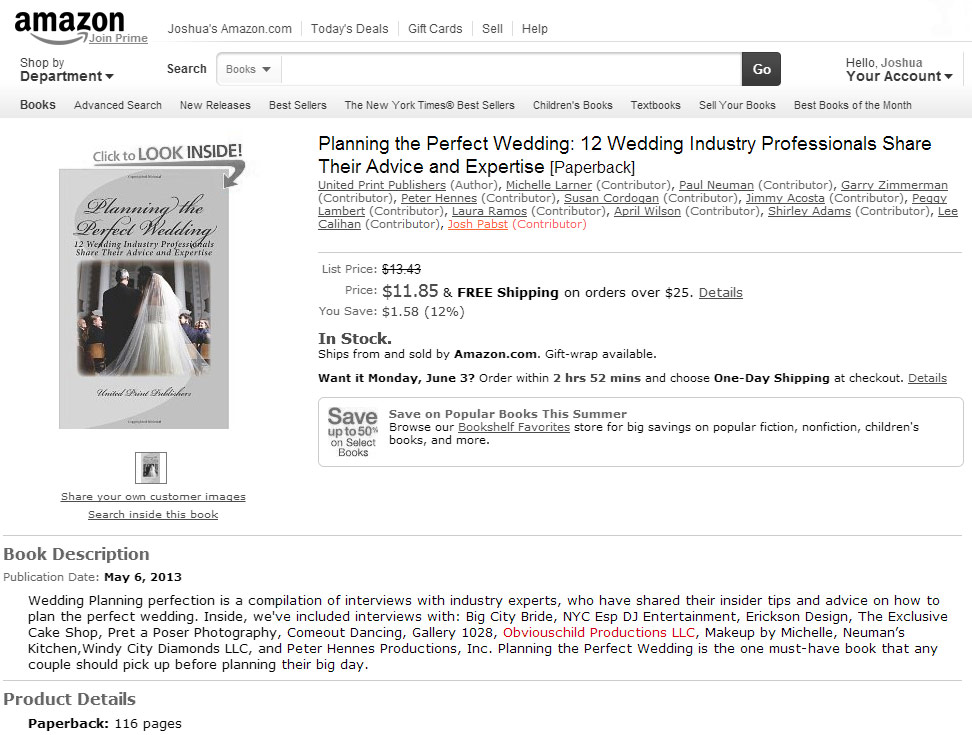Open Paul Neuman contributor link
The image size is (972, 735).
(x=716, y=185)
